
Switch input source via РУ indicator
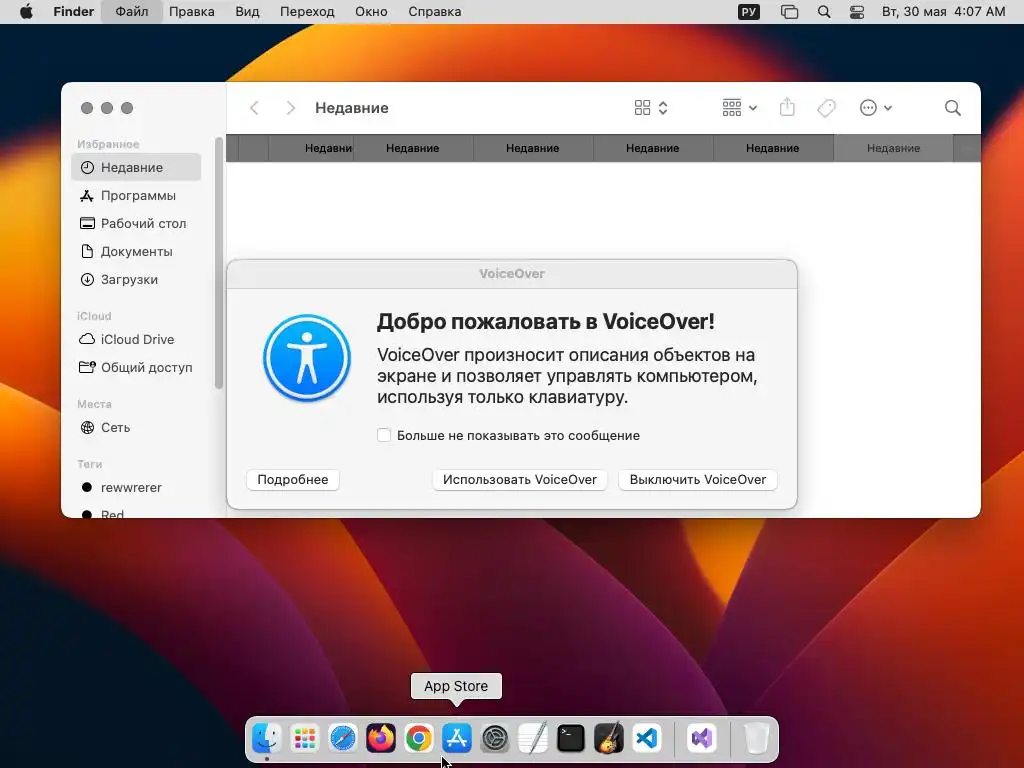[749, 12]
